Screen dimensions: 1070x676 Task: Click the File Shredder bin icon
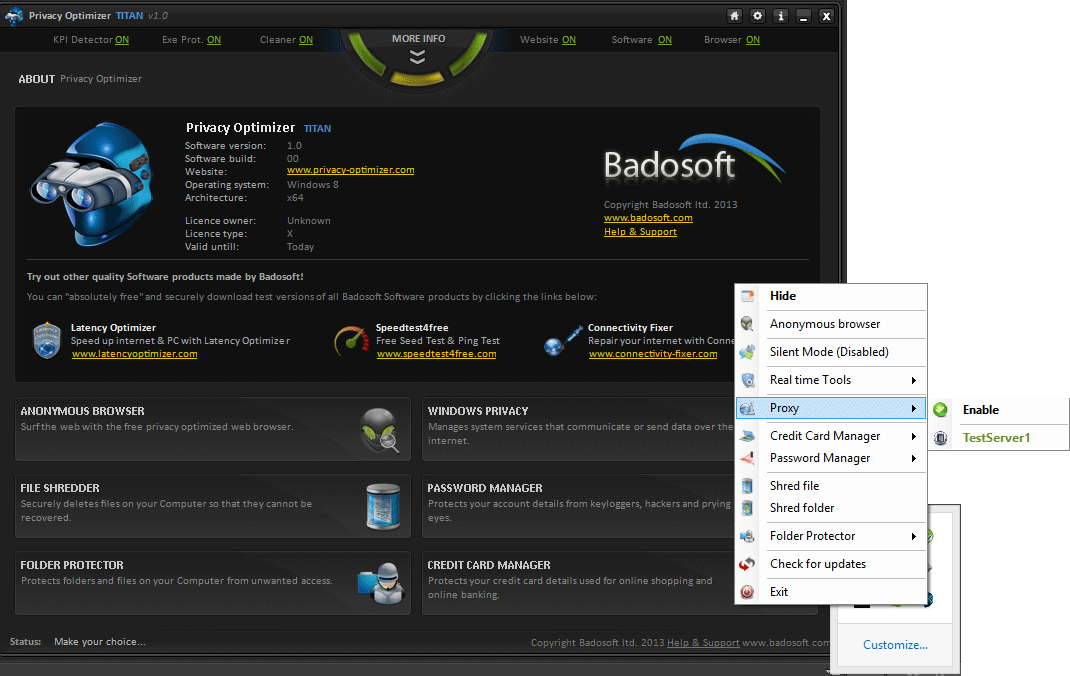coord(382,504)
